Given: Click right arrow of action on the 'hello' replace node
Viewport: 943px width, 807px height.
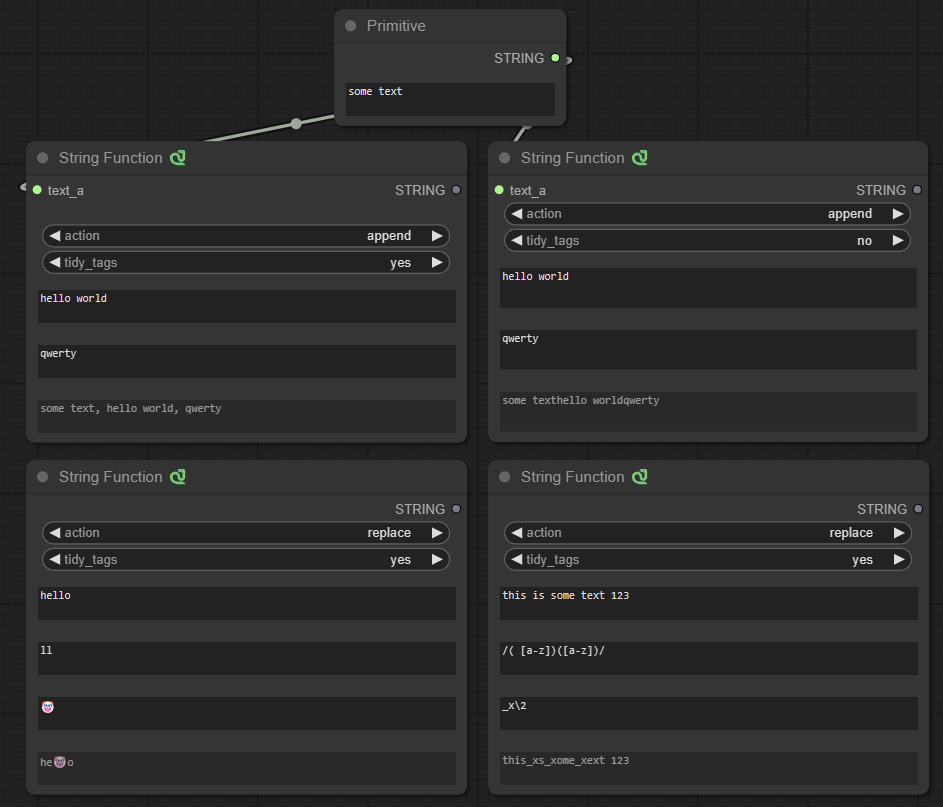Looking at the screenshot, I should 437,533.
